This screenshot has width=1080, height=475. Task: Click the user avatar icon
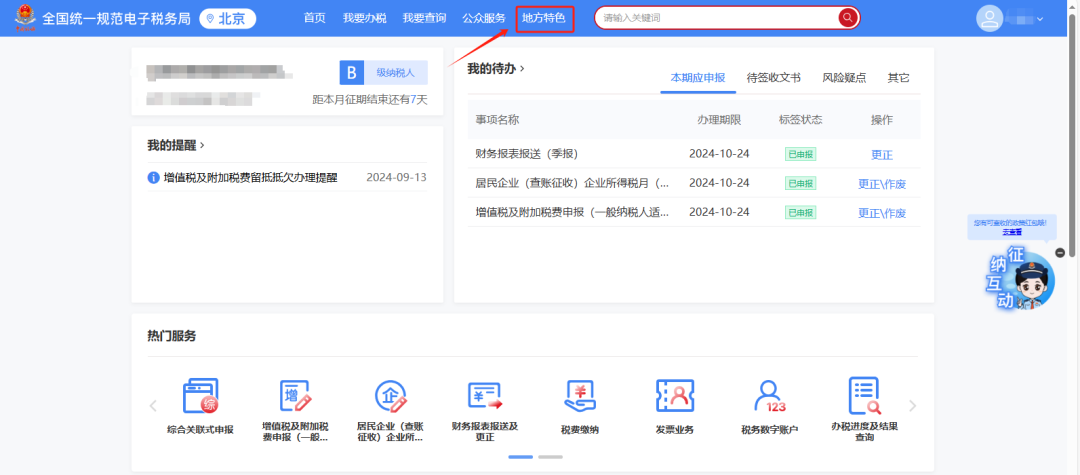pyautogui.click(x=990, y=19)
